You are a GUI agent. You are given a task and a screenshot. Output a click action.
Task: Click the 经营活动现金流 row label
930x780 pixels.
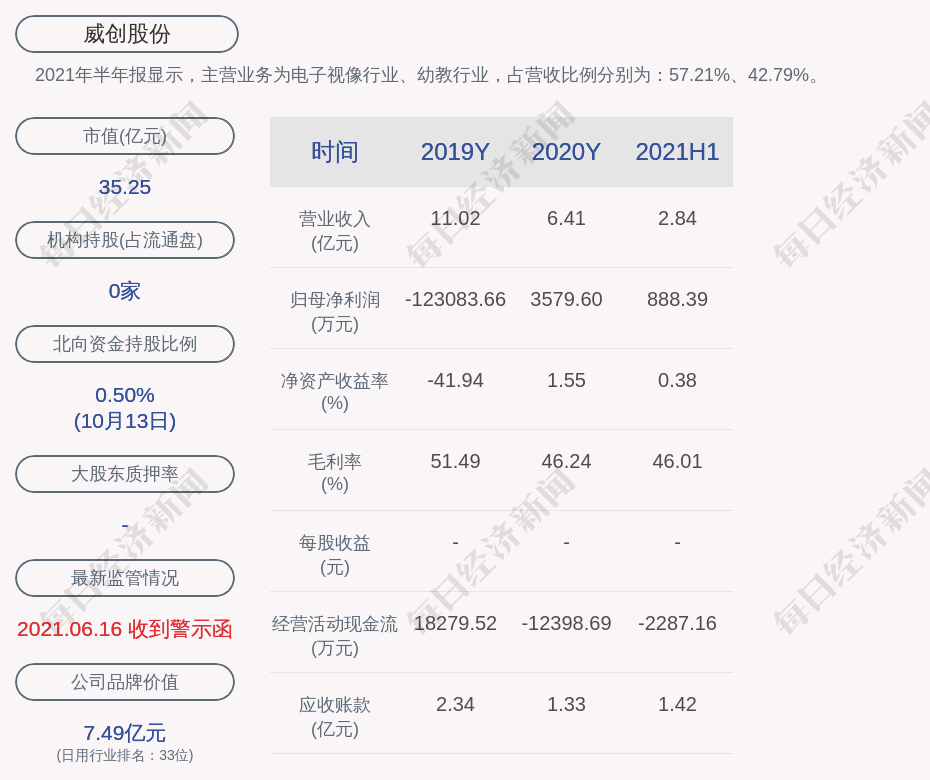[335, 635]
